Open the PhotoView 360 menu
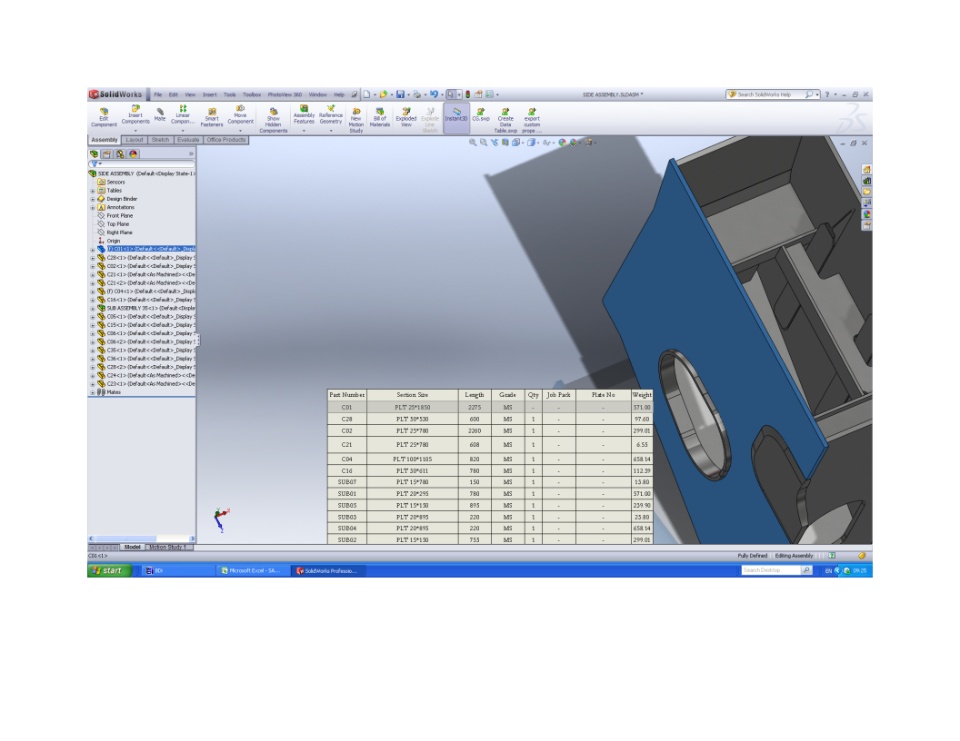This screenshot has height=741, width=960. click(x=285, y=95)
